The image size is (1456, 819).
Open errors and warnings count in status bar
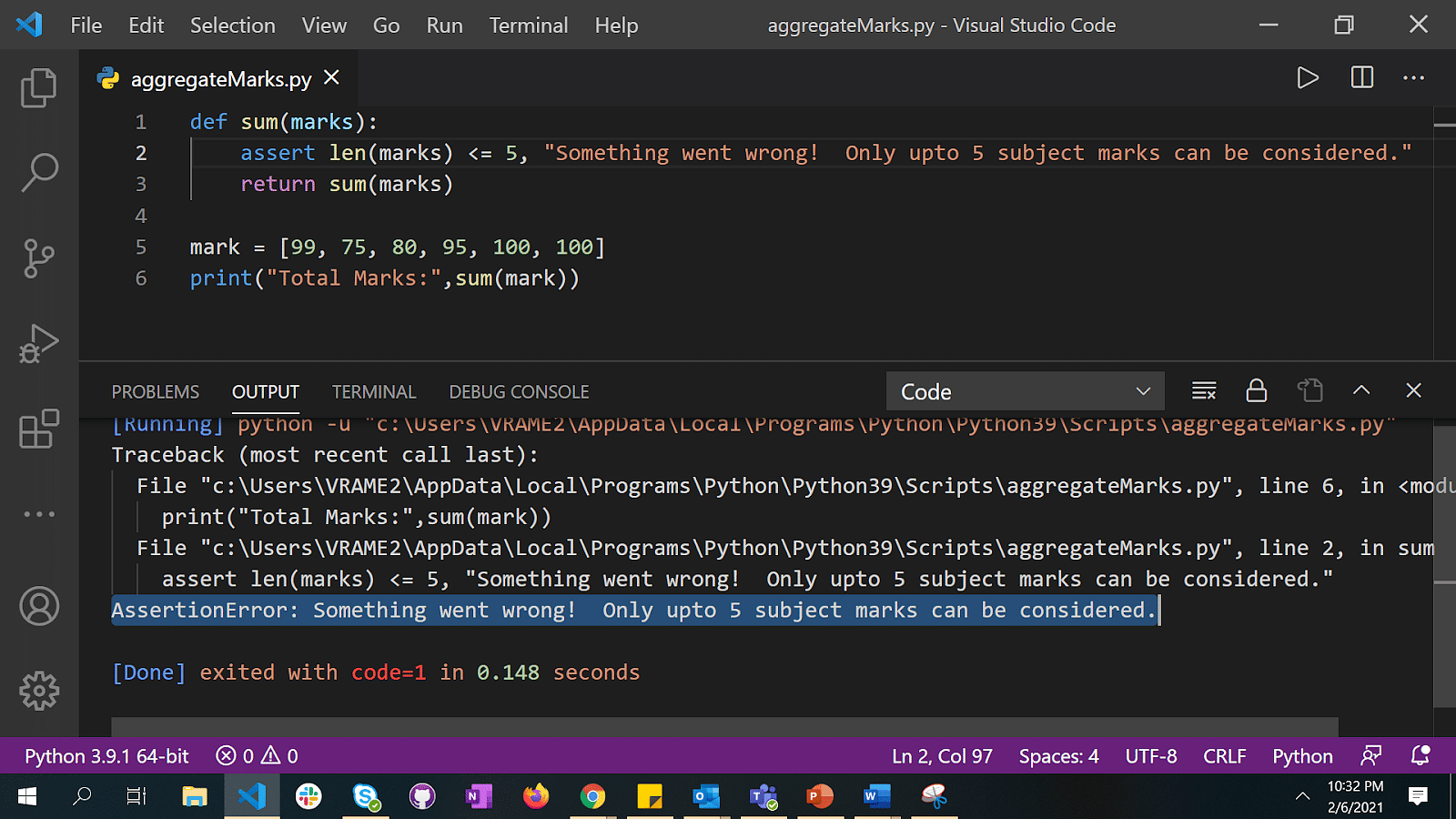tap(257, 756)
